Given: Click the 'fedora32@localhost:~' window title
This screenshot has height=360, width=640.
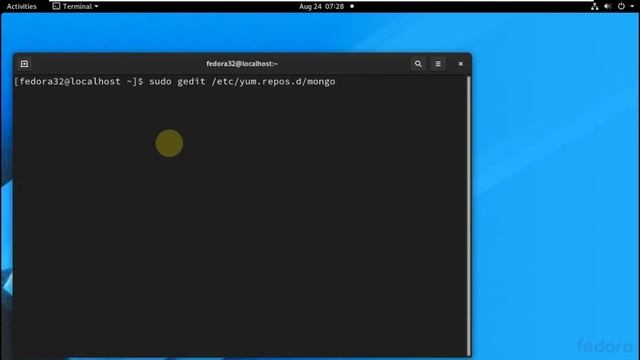Looking at the screenshot, I should click(242, 64).
